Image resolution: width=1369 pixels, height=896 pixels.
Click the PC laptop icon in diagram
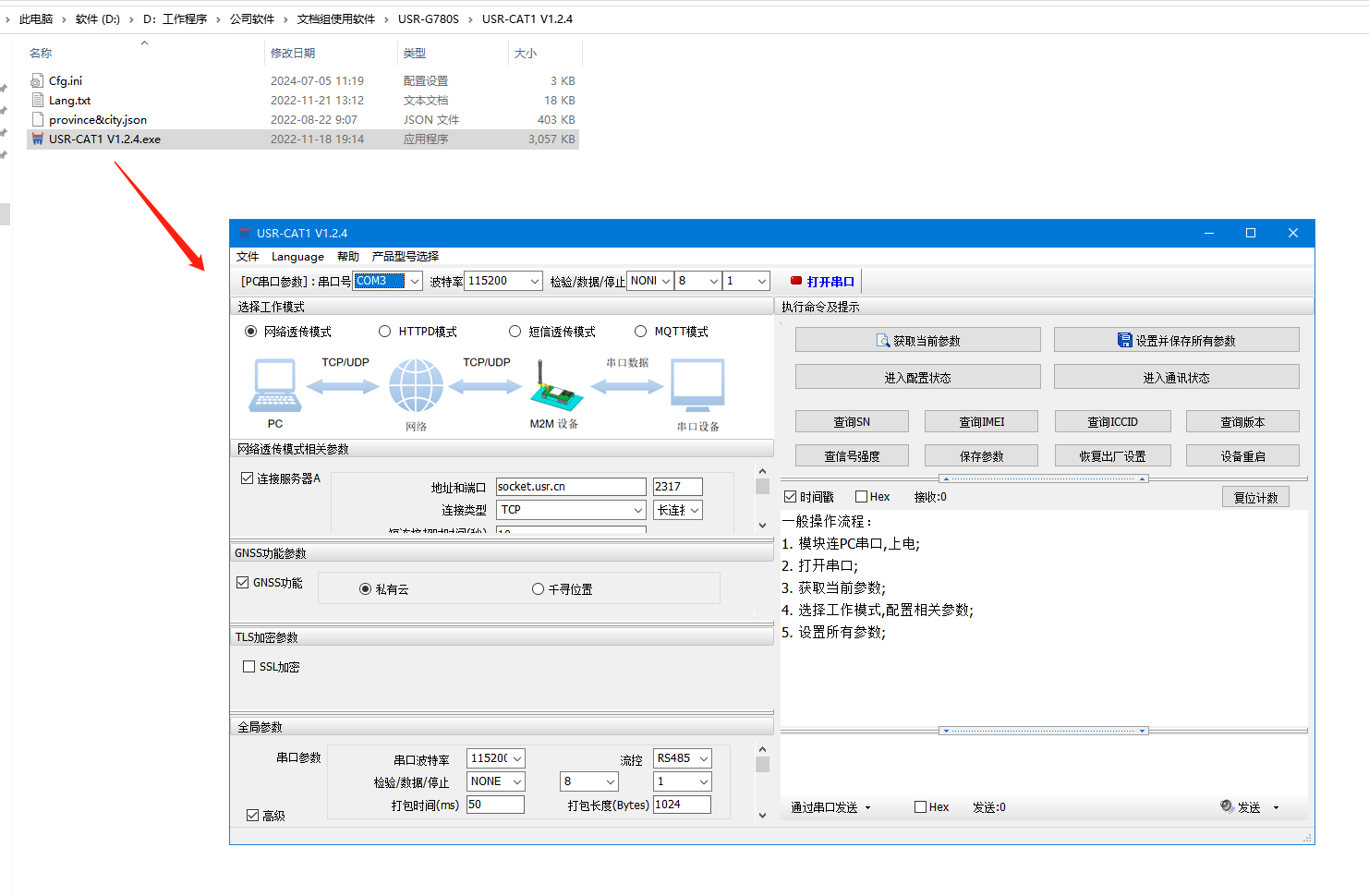275,386
